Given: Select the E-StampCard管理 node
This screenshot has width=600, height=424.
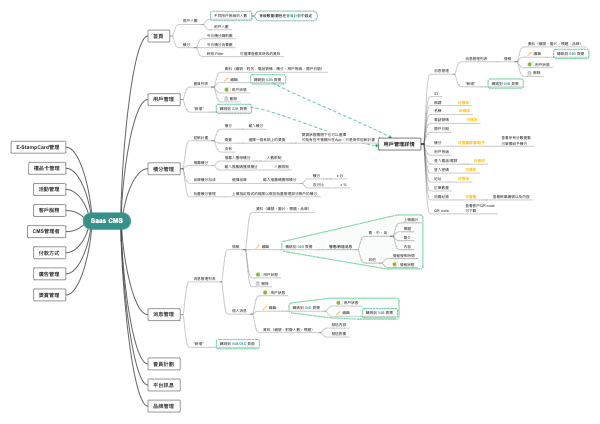Looking at the screenshot, I should click(x=38, y=147).
